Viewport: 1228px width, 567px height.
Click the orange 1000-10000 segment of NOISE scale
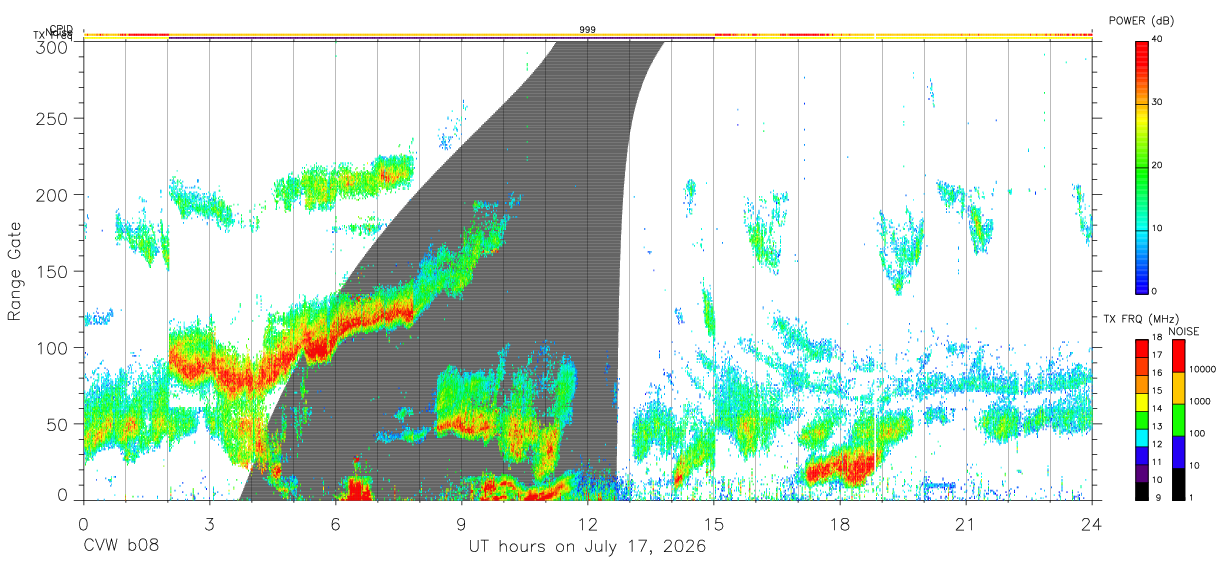(x=1178, y=388)
